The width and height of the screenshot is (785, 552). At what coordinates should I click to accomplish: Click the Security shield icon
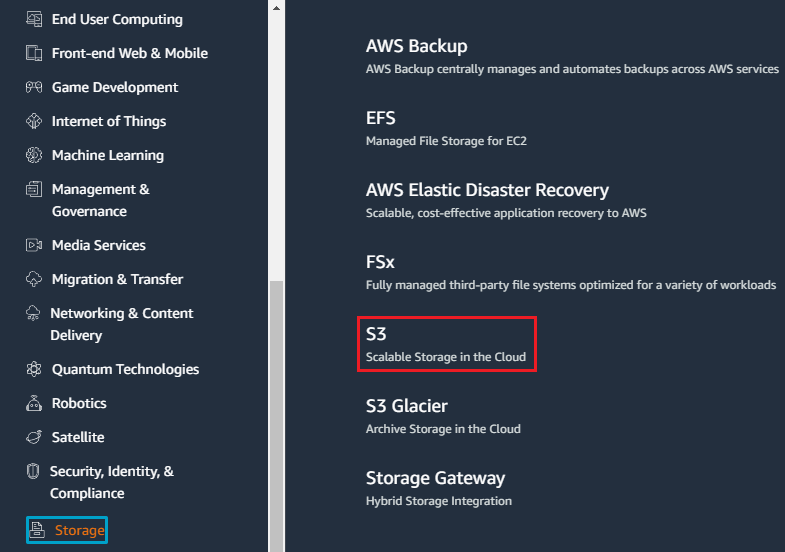pyautogui.click(x=33, y=471)
